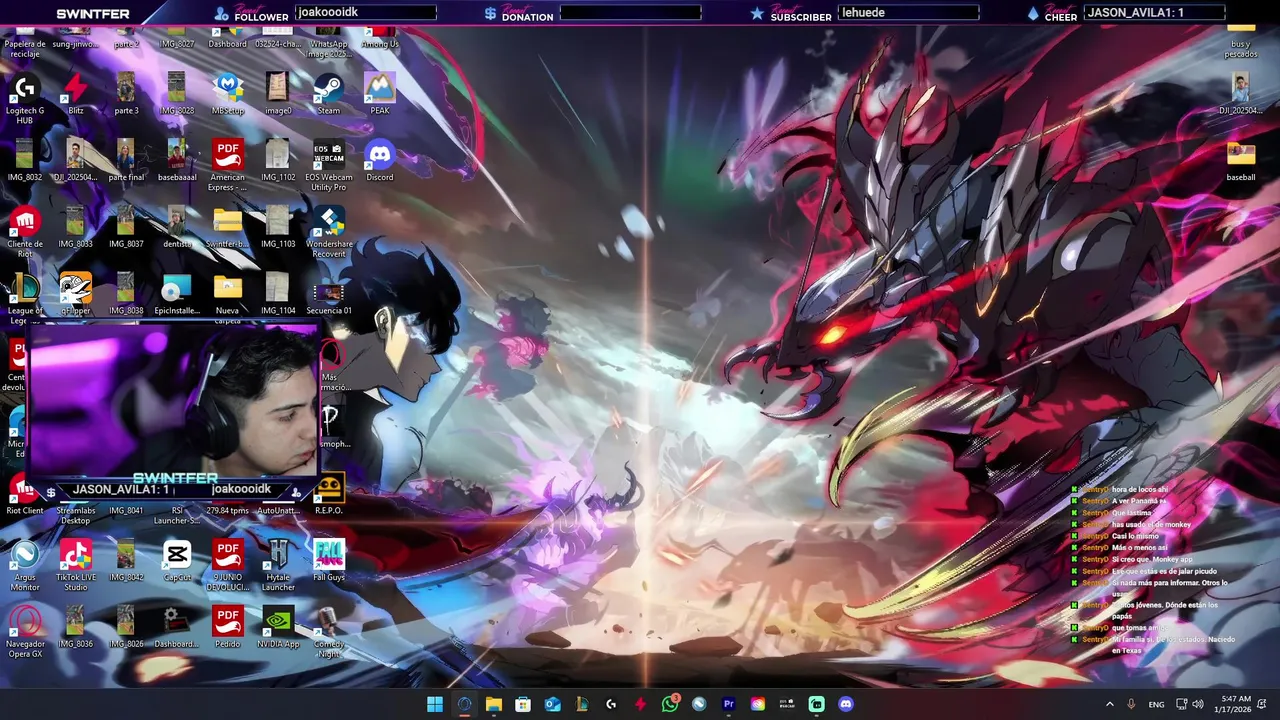Viewport: 1280px width, 720px height.
Task: Open Wondershare Recoverit shortcut
Action: point(329,232)
